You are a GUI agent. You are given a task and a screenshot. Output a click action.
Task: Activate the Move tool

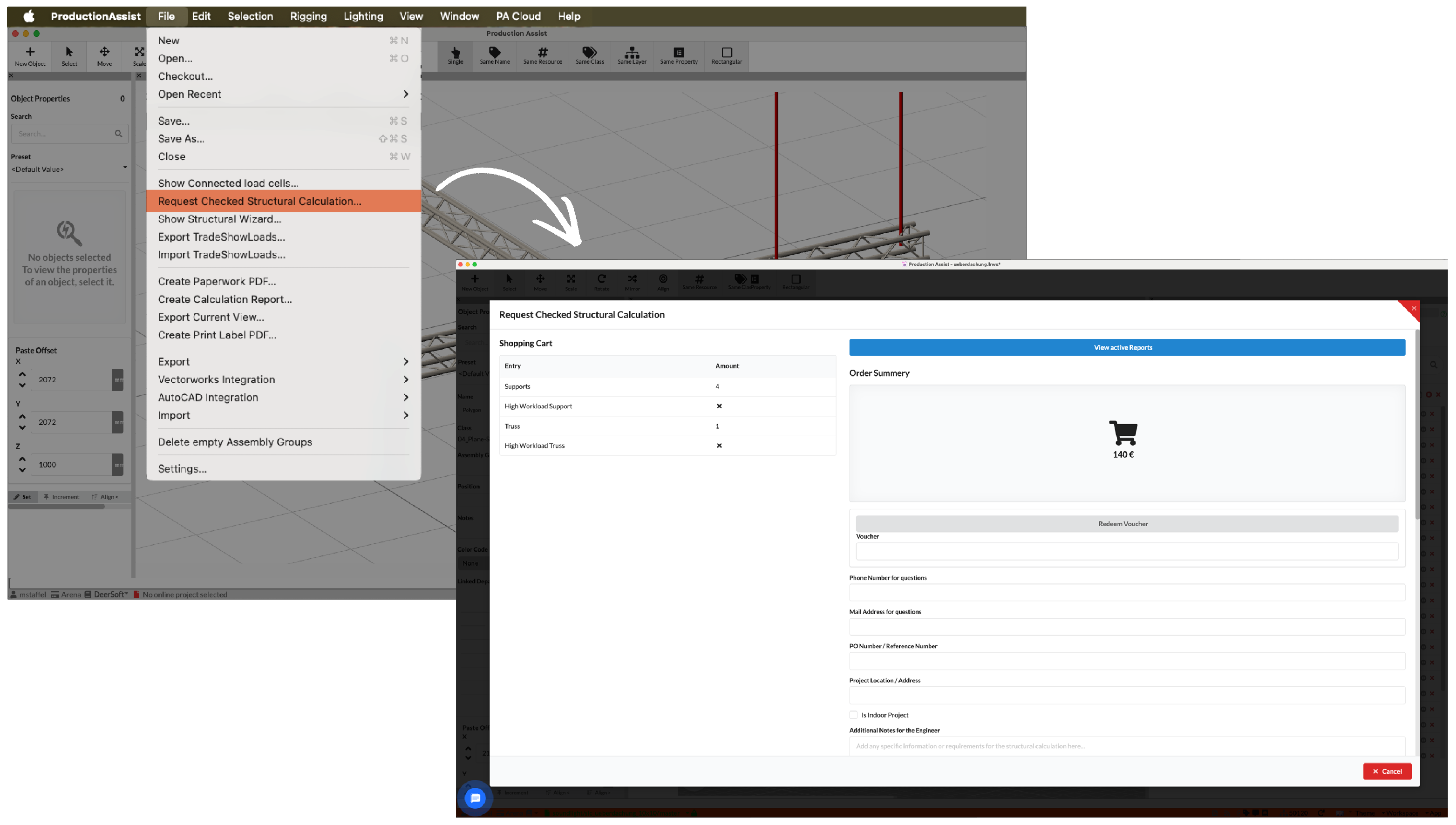coord(104,55)
